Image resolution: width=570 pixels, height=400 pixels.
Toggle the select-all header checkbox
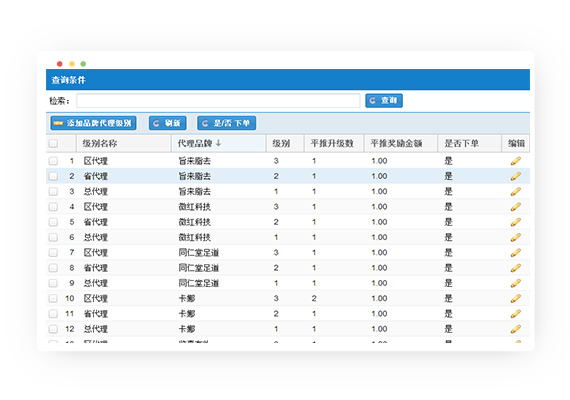53,143
